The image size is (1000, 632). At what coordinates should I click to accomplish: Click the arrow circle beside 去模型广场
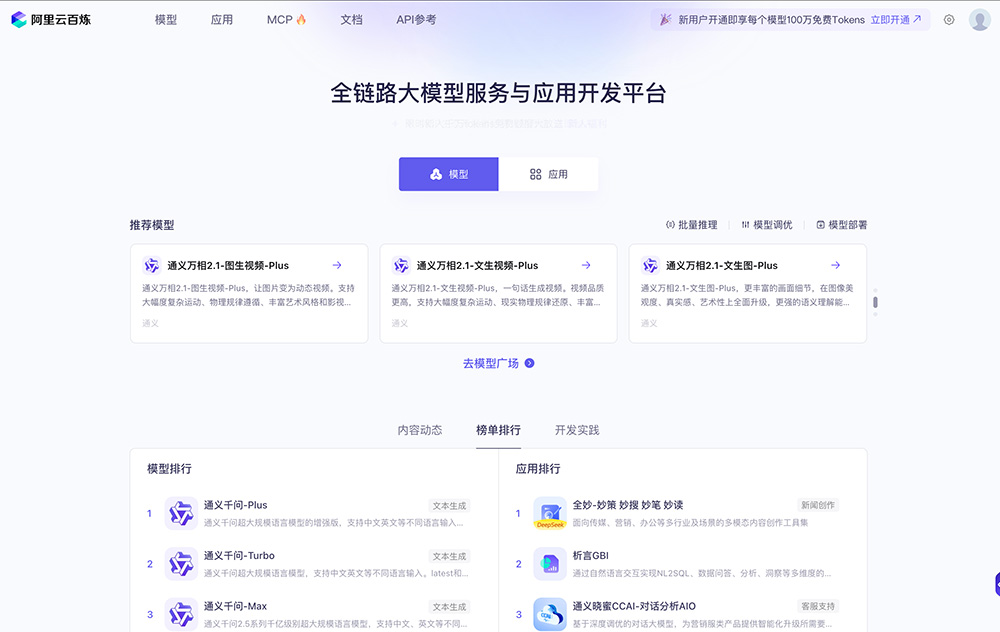click(529, 363)
